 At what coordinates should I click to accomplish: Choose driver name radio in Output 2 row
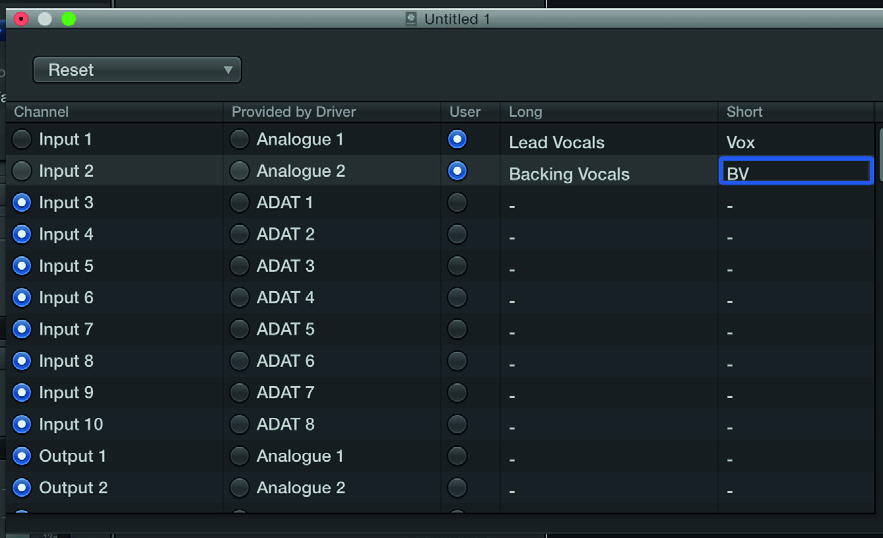(x=239, y=487)
